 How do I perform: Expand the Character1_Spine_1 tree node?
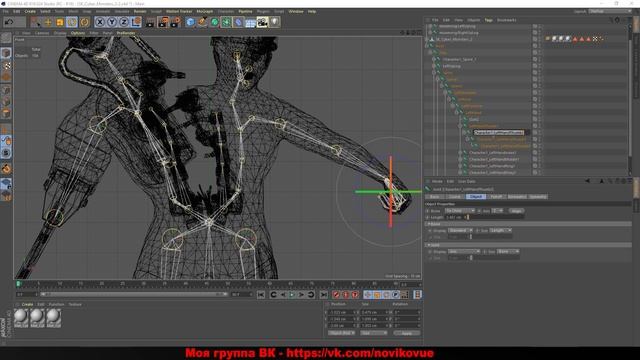pos(434,59)
